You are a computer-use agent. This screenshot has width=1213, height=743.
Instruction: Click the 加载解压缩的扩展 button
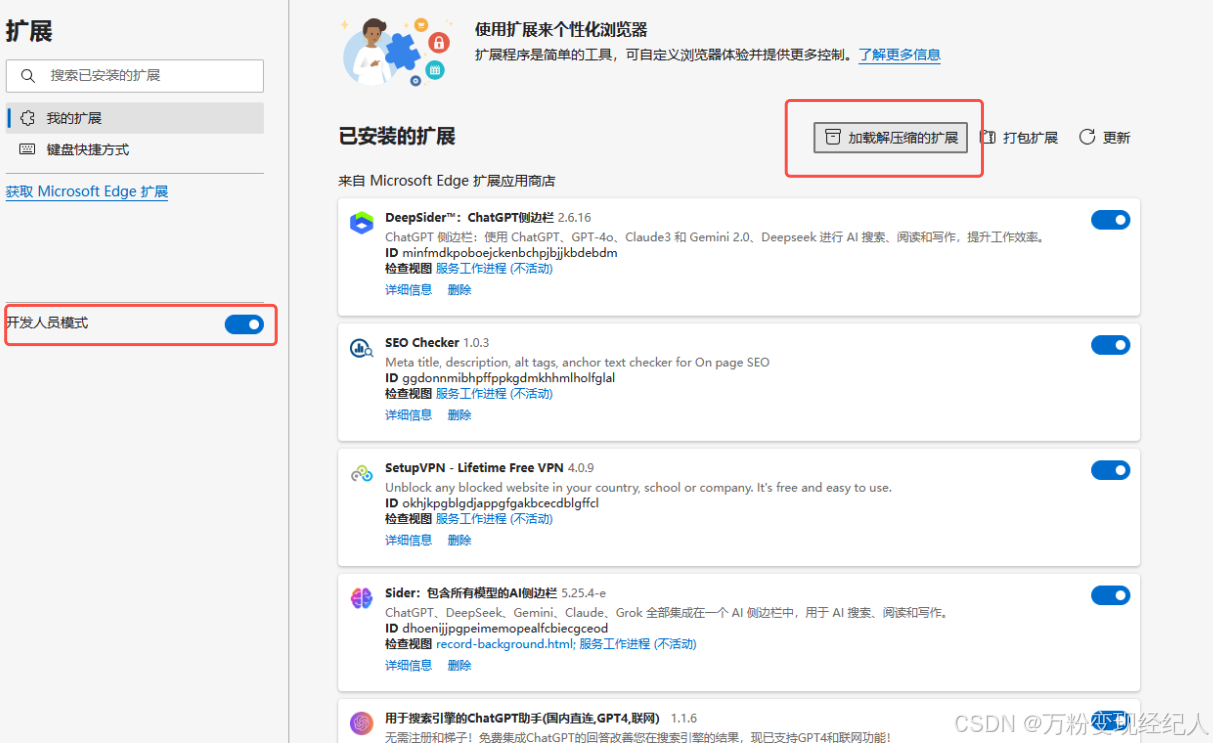(890, 138)
